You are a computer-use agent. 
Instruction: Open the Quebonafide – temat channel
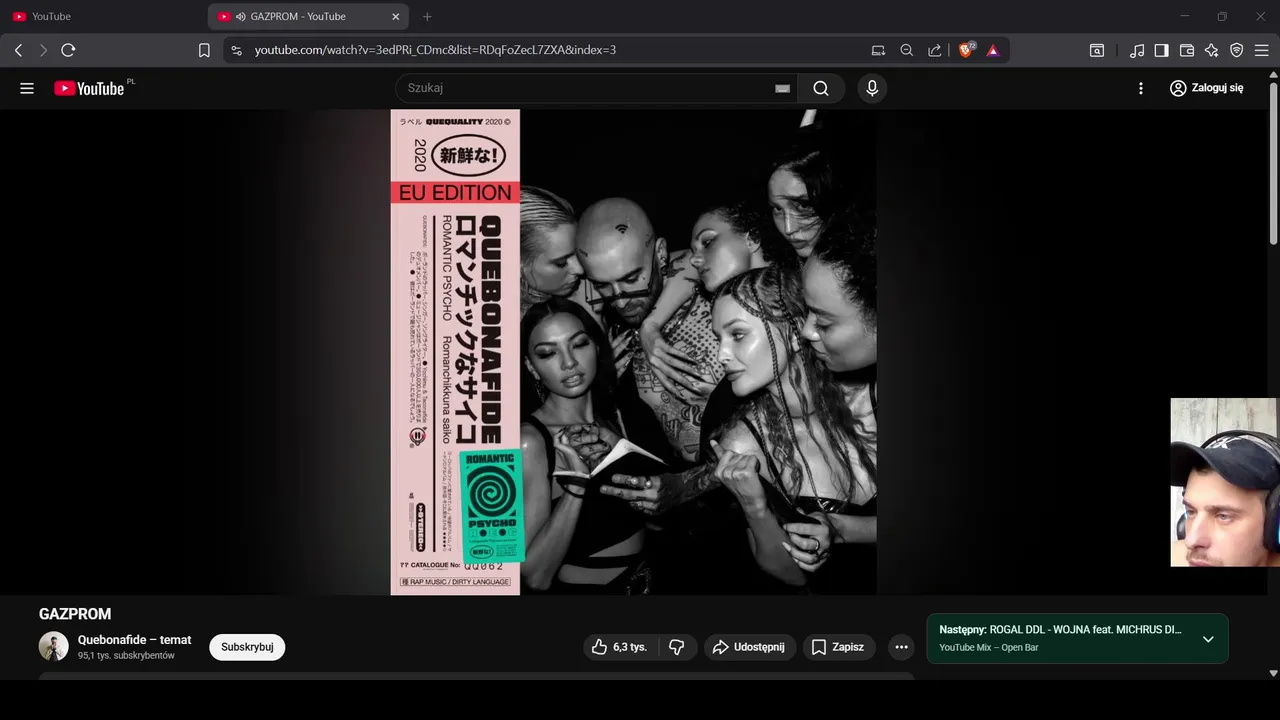point(134,640)
